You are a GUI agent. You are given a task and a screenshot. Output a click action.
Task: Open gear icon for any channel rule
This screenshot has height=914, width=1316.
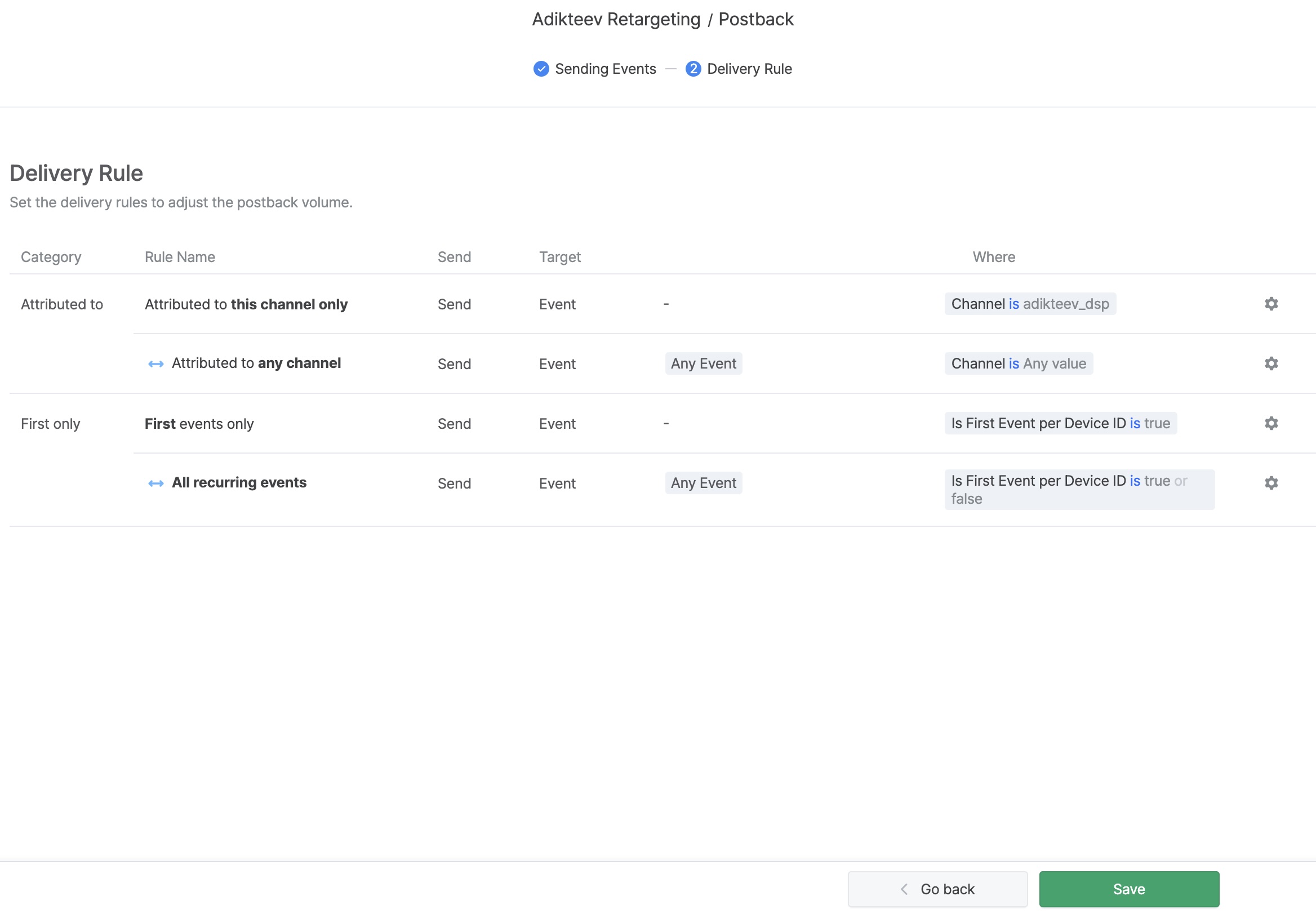coord(1271,363)
